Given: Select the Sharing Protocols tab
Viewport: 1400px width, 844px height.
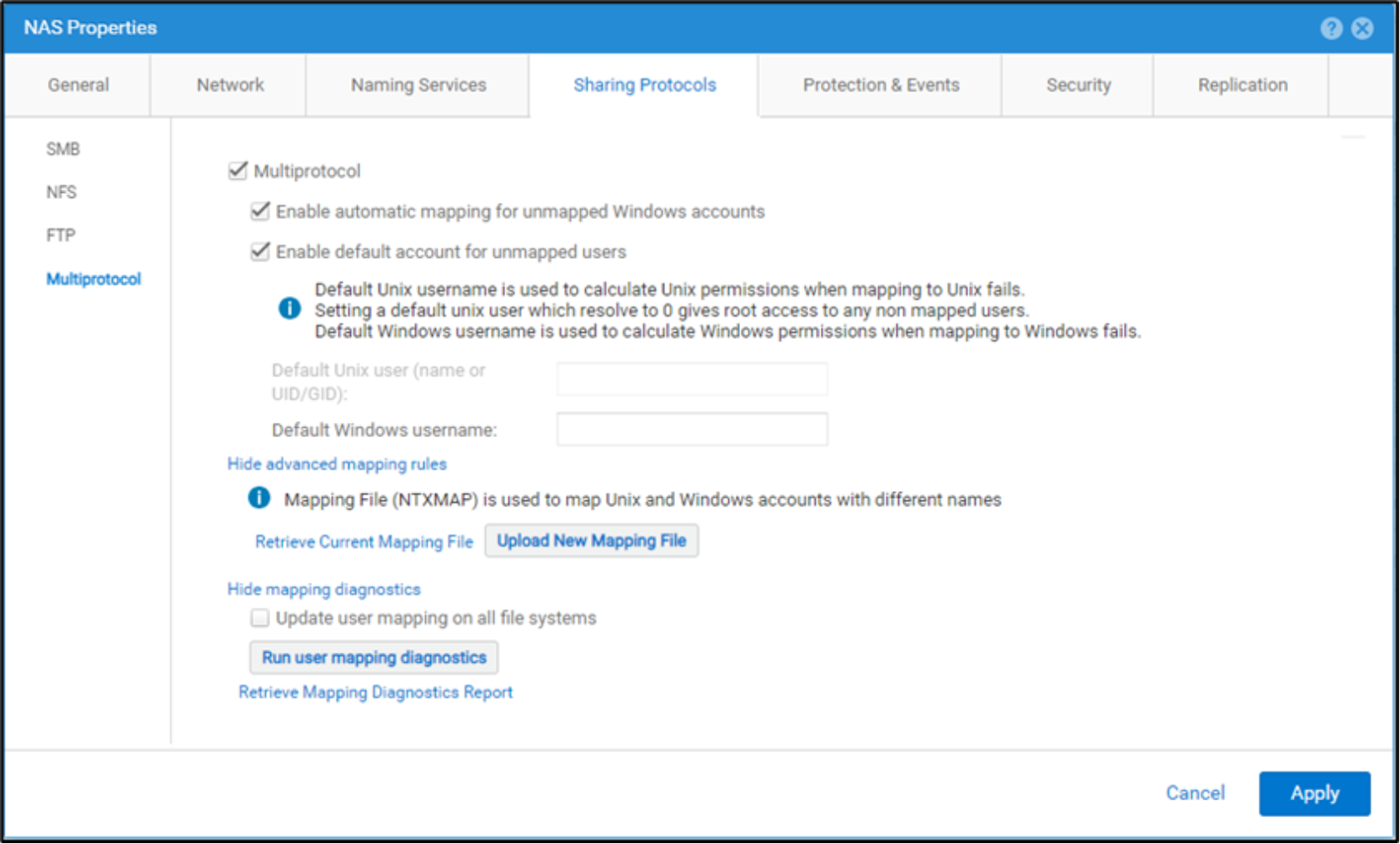Looking at the screenshot, I should pos(645,85).
